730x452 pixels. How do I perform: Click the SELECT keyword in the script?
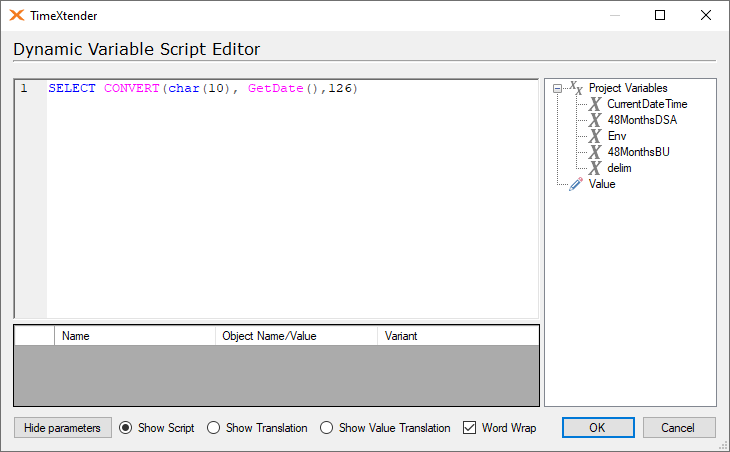tap(72, 88)
